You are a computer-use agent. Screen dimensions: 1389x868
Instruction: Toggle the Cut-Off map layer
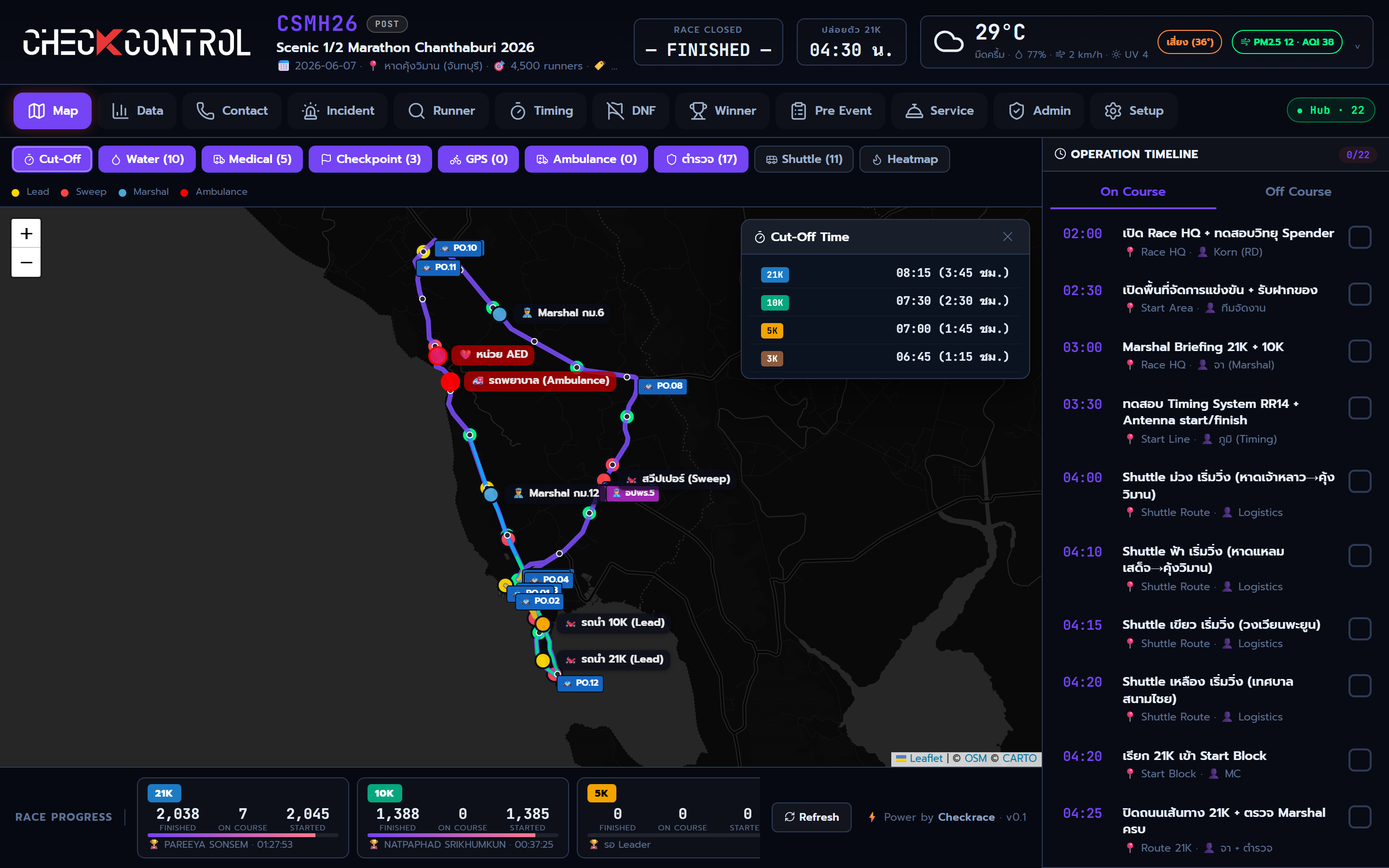pyautogui.click(x=52, y=159)
